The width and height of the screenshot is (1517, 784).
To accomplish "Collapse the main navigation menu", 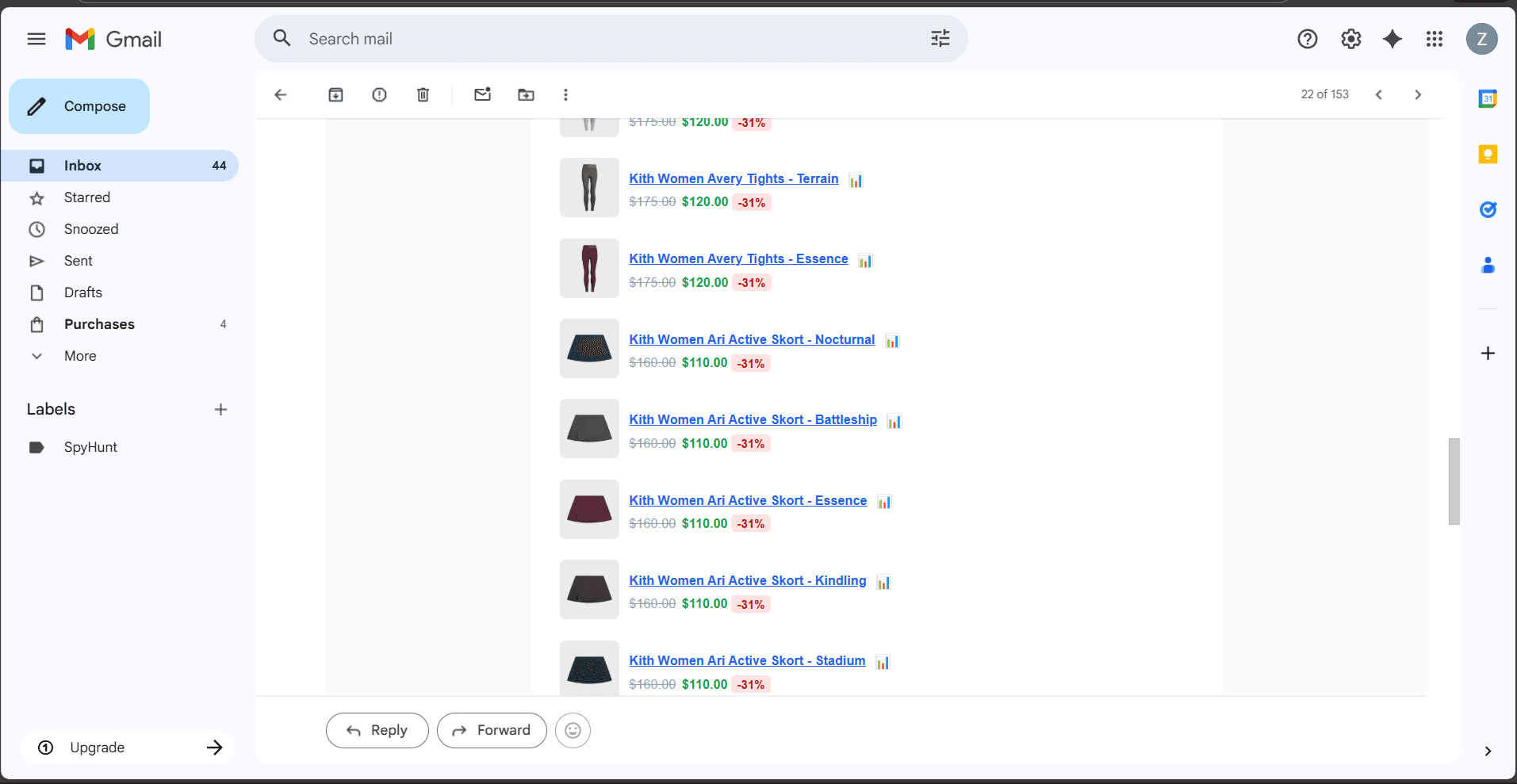I will pyautogui.click(x=36, y=38).
